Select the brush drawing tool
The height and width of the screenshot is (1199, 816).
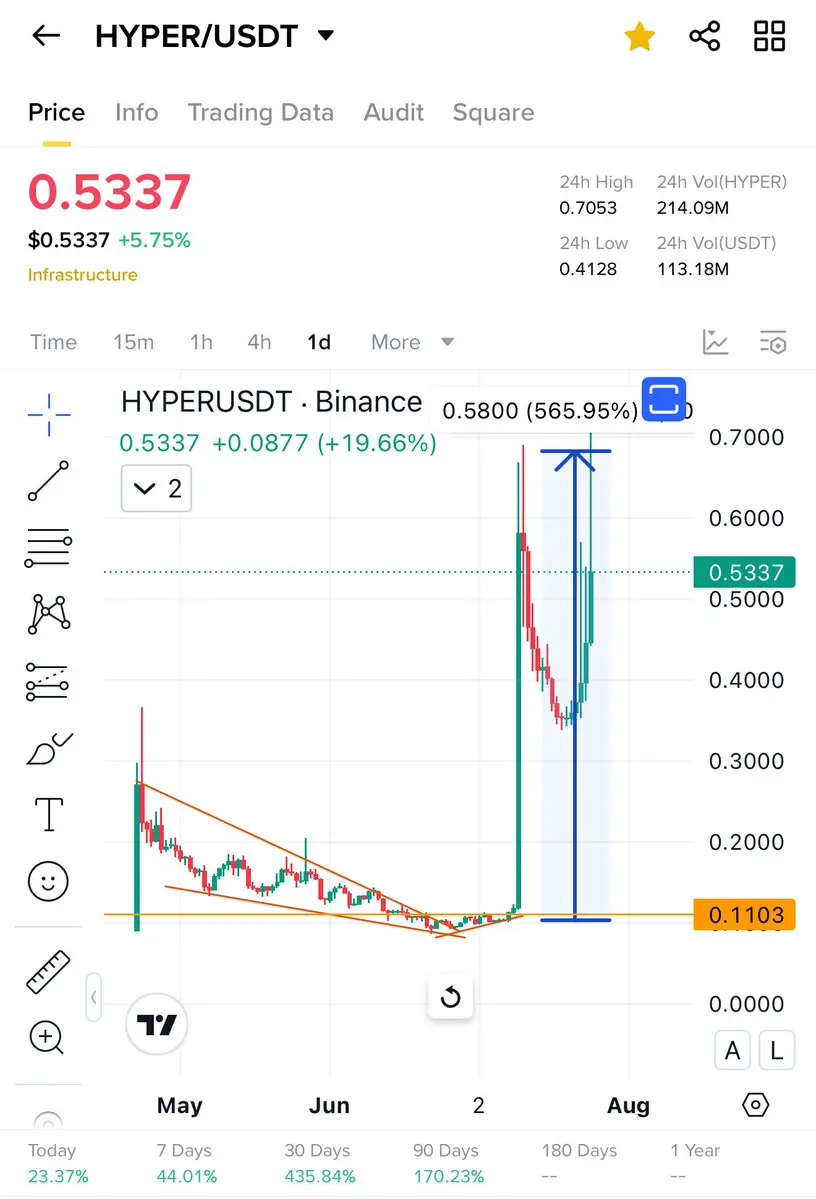[x=49, y=748]
